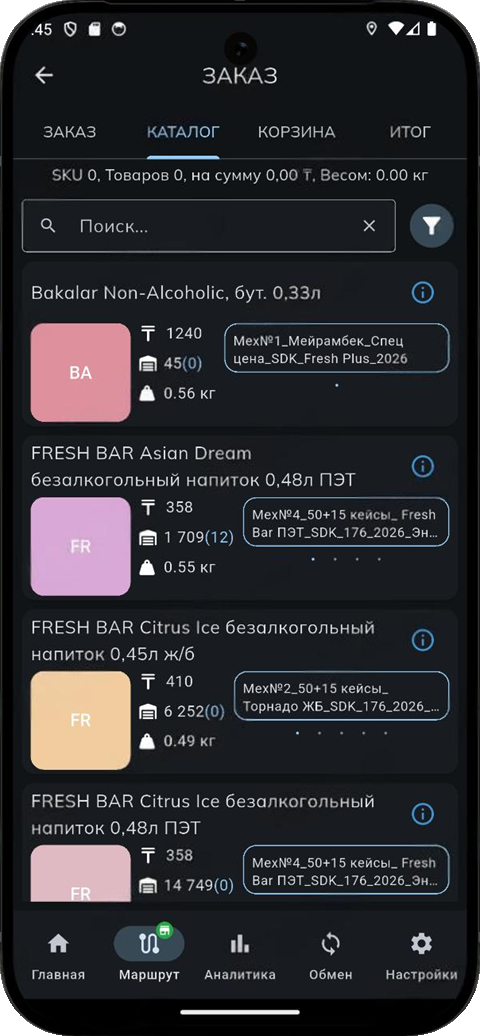The width and height of the screenshot is (480, 1036).
Task: Tap the back arrow icon
Action: click(x=44, y=75)
